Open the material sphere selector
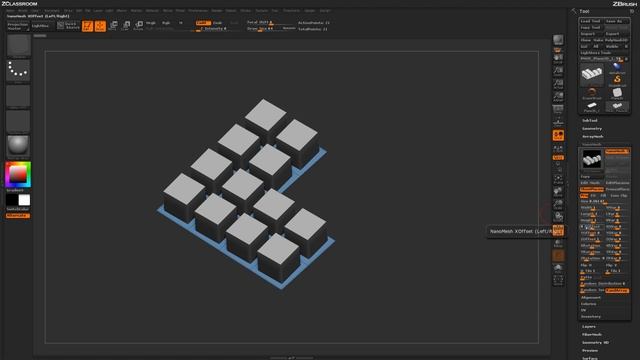This screenshot has height=360, width=640. pos(18,146)
